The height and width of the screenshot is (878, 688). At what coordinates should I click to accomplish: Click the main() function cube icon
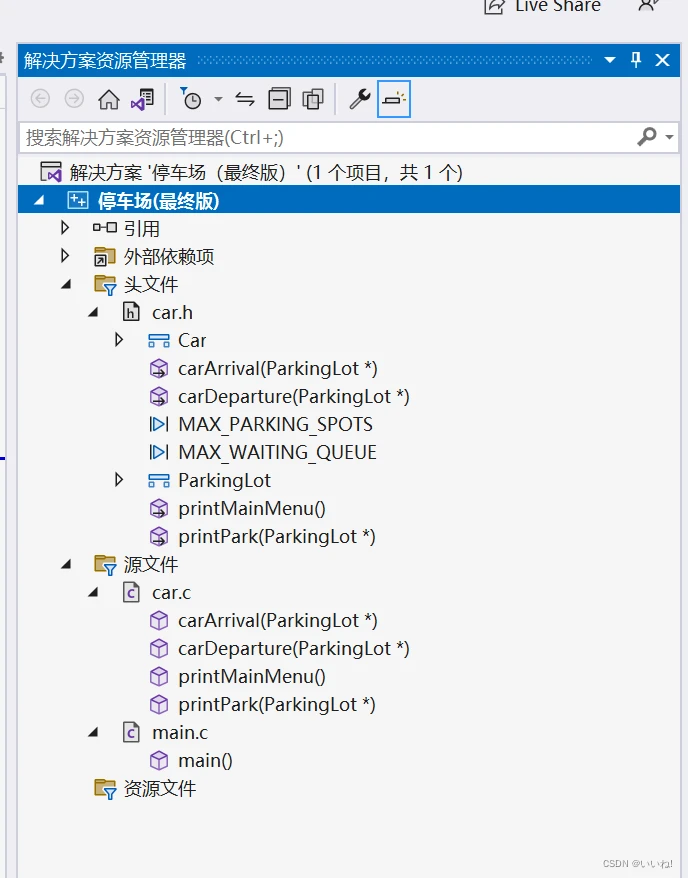pos(159,760)
